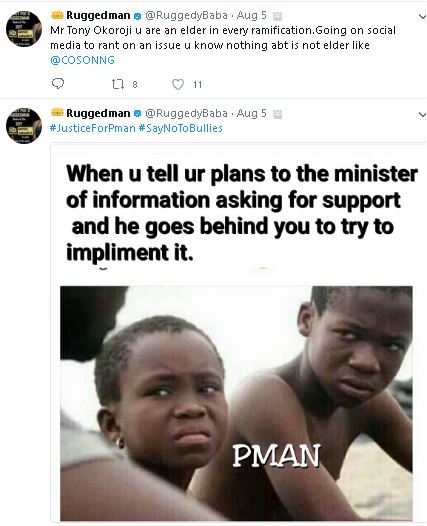
Task: Reply to the Tony Okoroji tweet
Action: [x=58, y=84]
